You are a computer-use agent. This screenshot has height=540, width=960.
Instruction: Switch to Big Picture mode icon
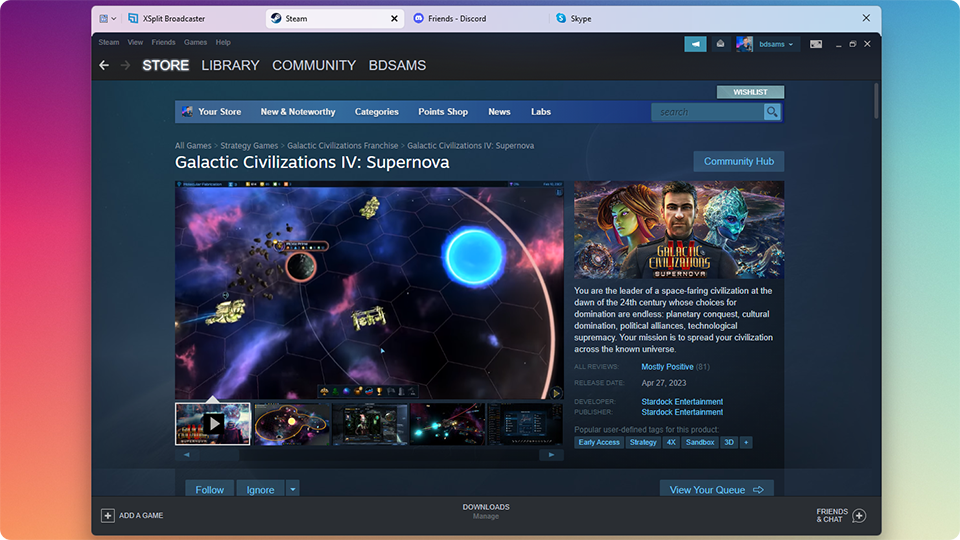click(x=816, y=44)
